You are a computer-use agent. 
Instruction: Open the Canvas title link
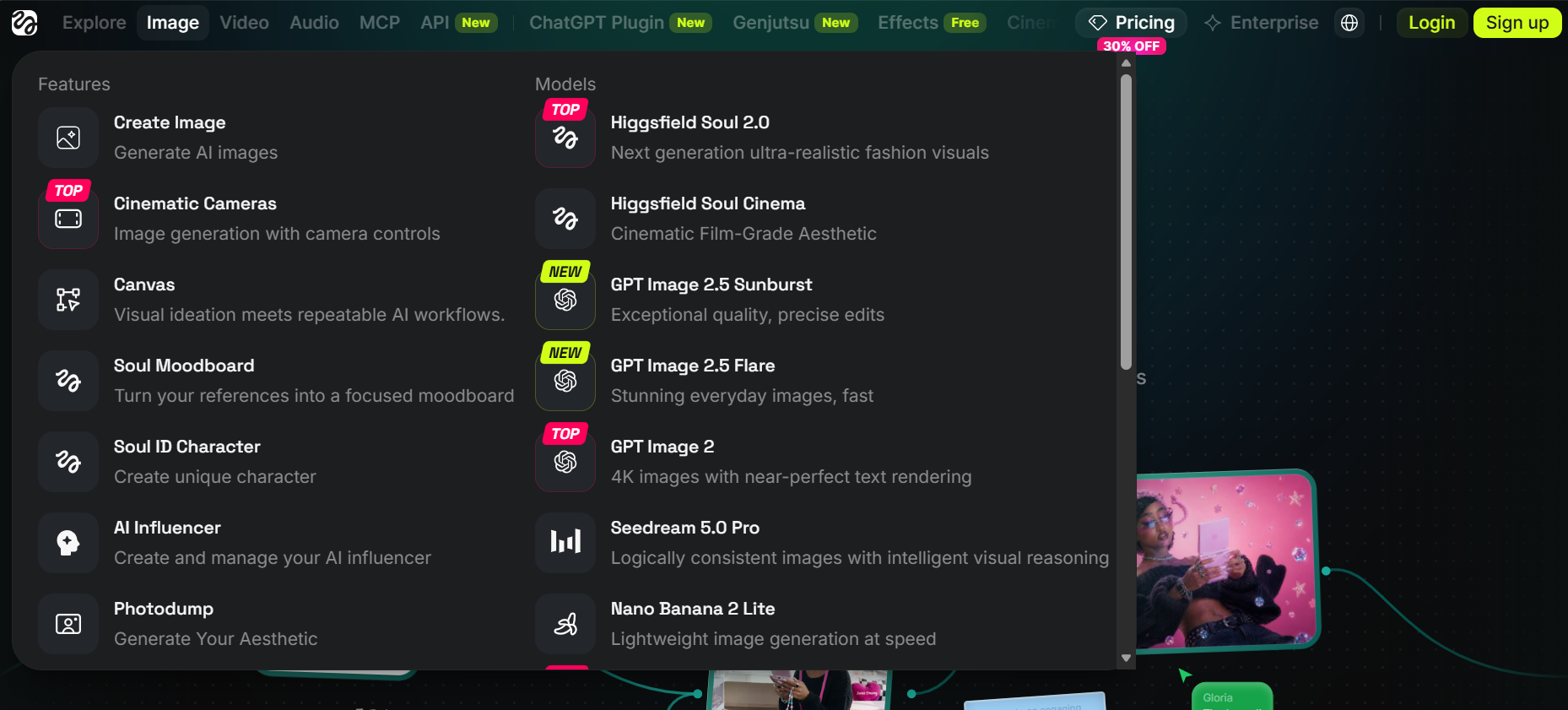[144, 285]
